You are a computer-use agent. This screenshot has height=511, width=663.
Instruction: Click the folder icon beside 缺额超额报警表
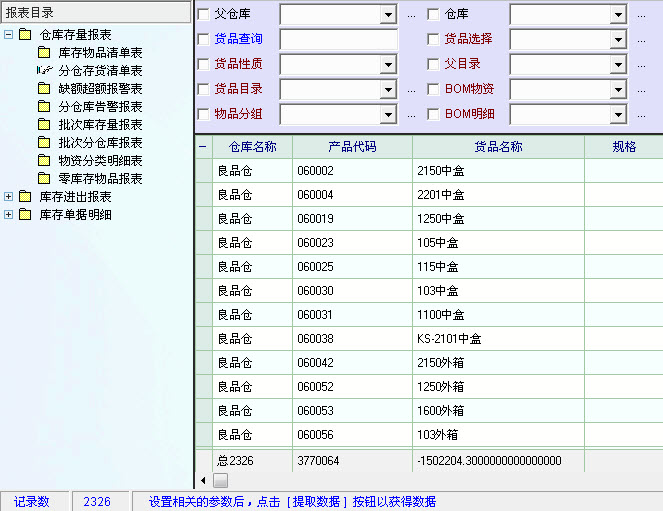pos(43,89)
